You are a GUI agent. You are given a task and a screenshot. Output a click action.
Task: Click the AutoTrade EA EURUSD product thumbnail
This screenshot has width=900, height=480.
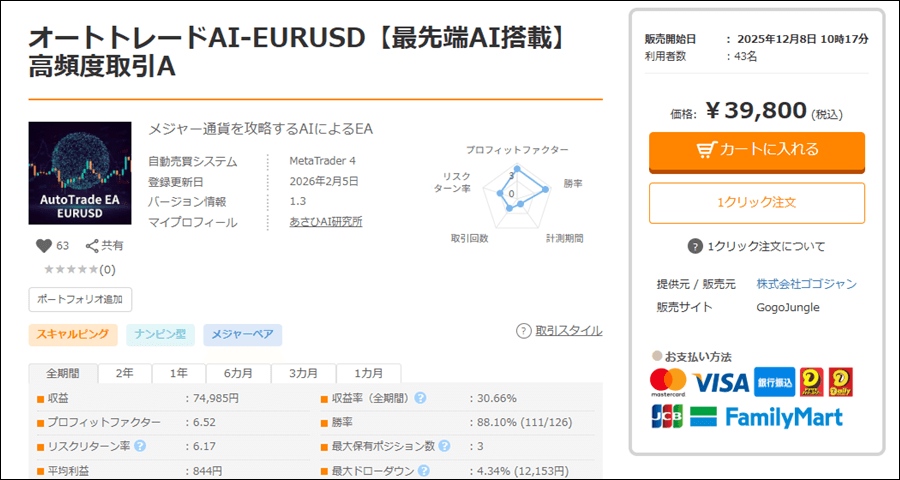point(80,174)
